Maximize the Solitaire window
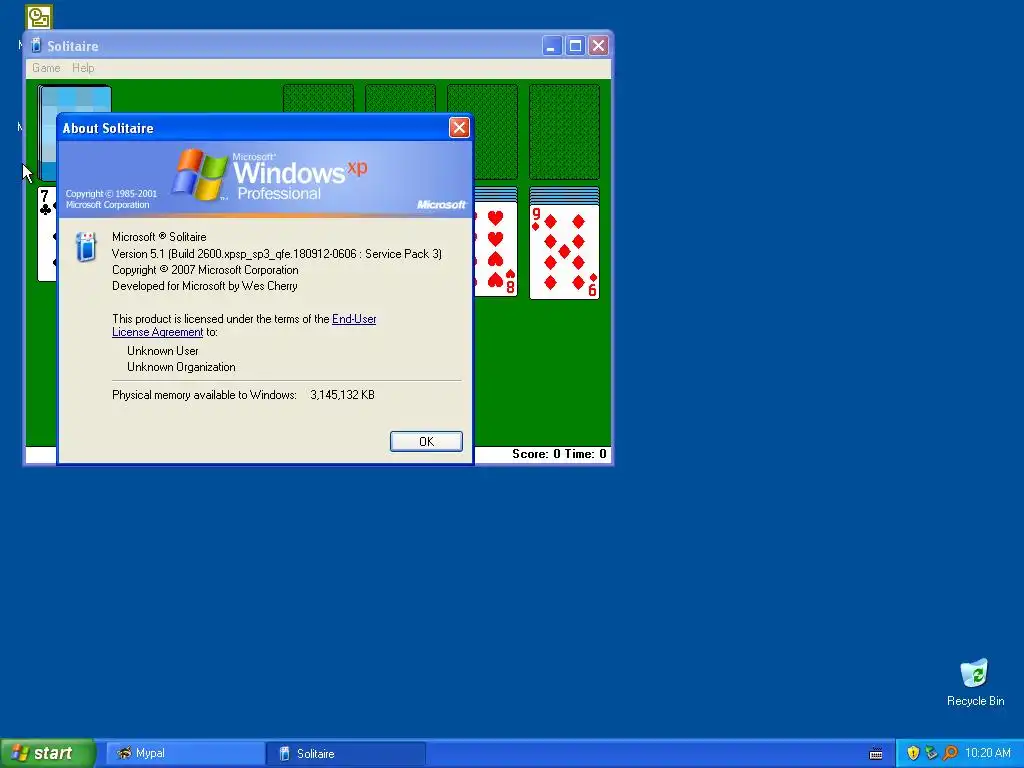The width and height of the screenshot is (1024, 768). pos(575,46)
